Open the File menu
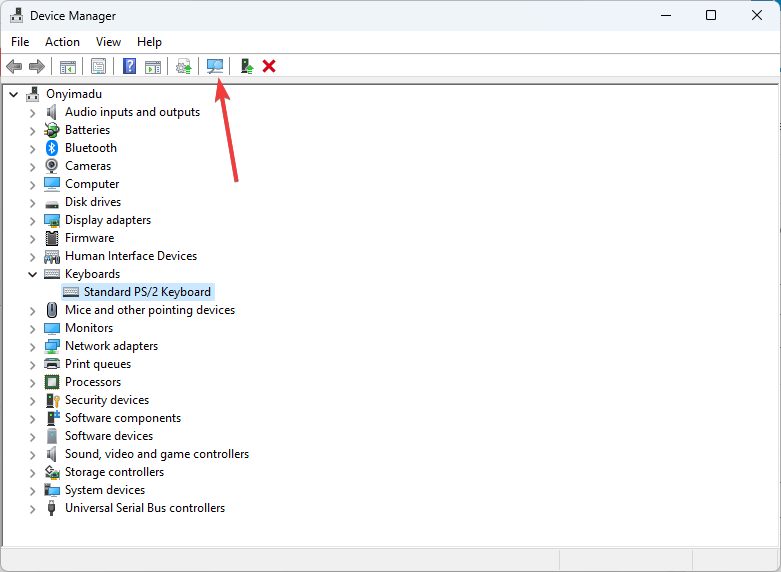 tap(20, 42)
